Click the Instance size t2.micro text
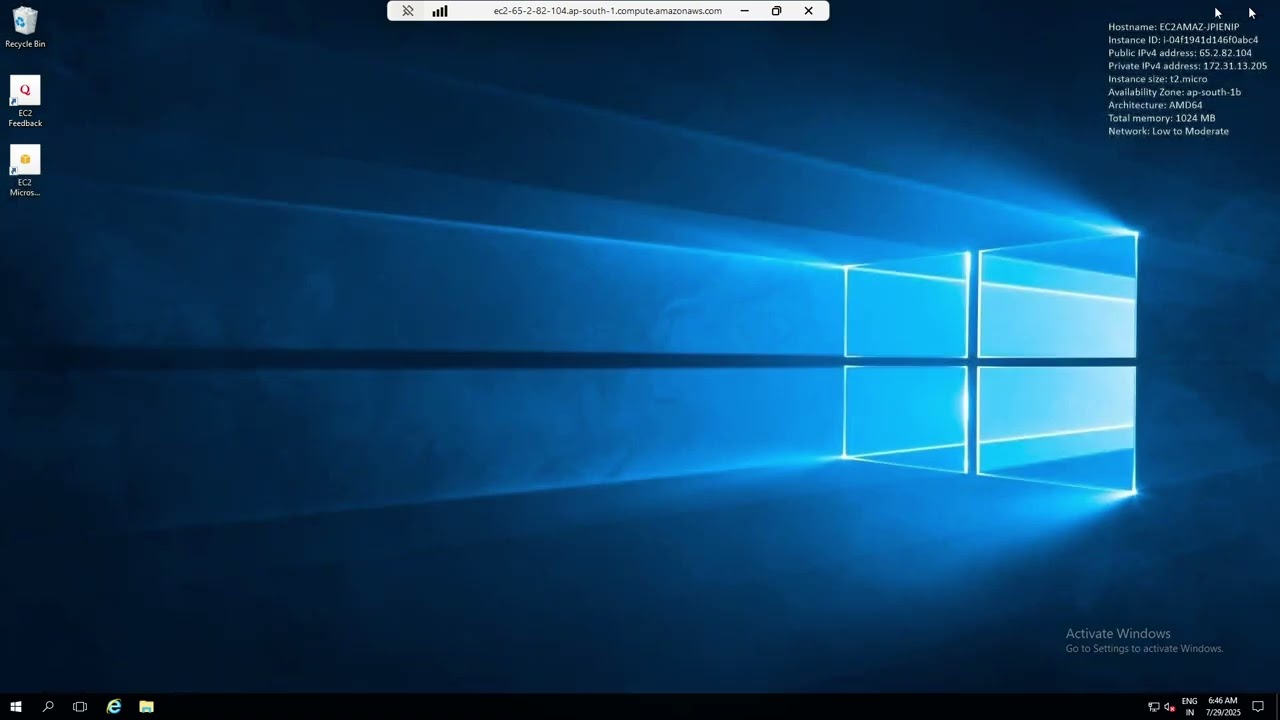This screenshot has width=1280, height=720. coord(1157,79)
